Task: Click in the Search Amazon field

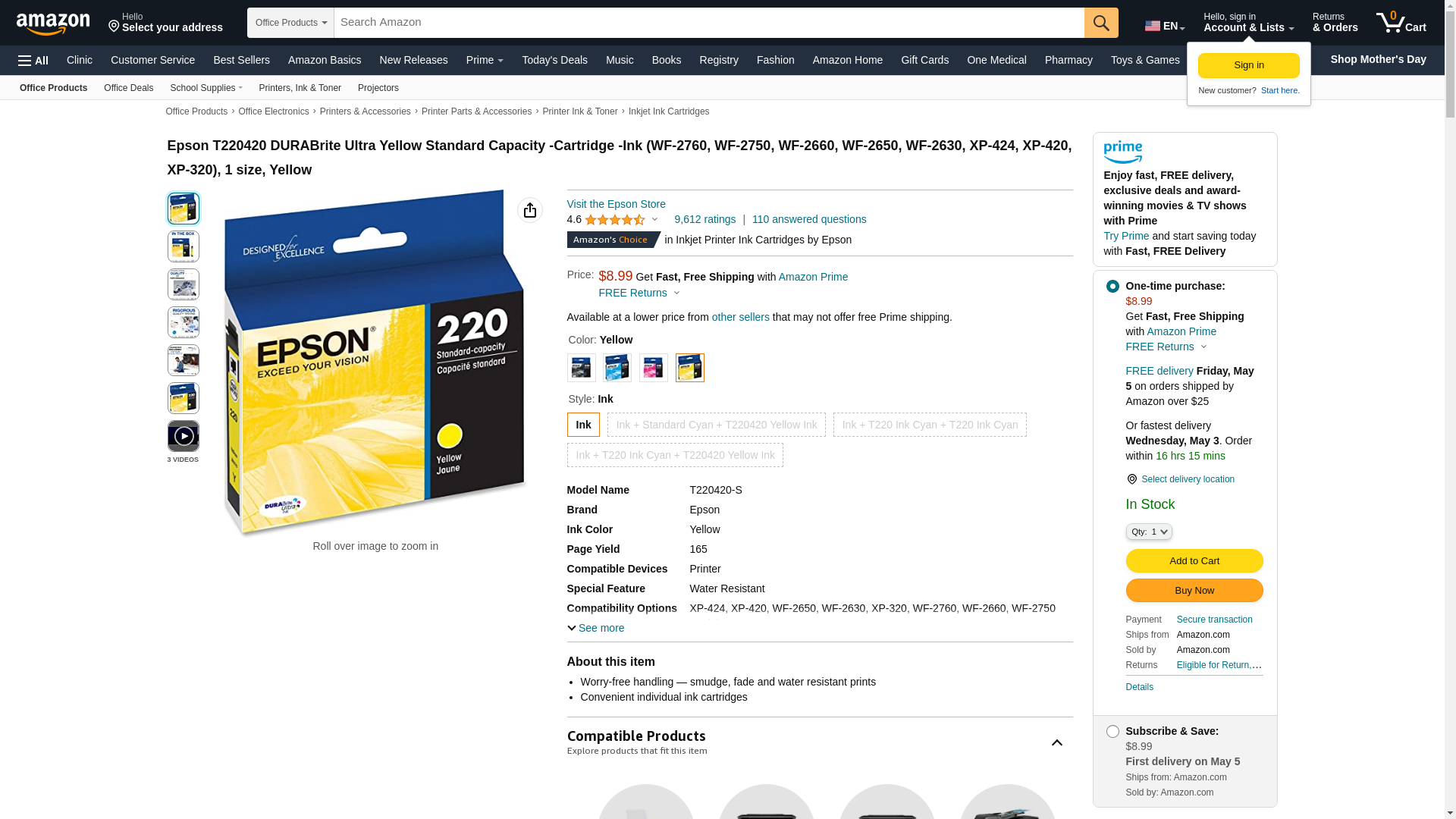Action: (x=709, y=23)
